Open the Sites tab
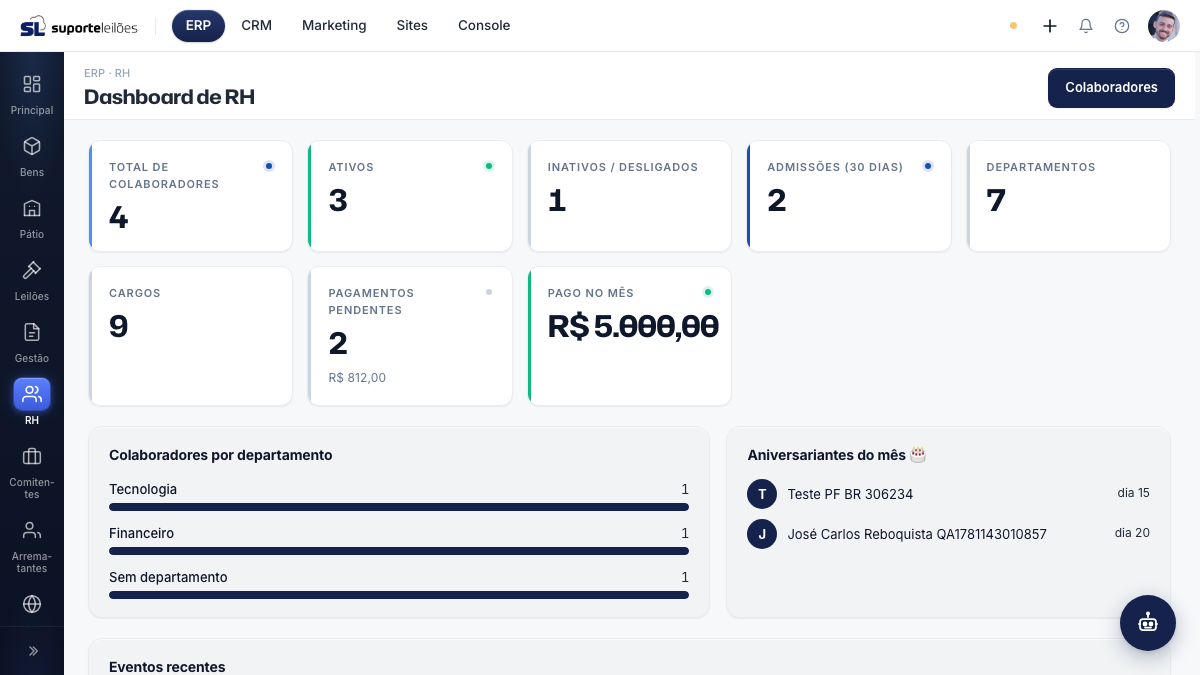1200x675 pixels. [x=412, y=26]
